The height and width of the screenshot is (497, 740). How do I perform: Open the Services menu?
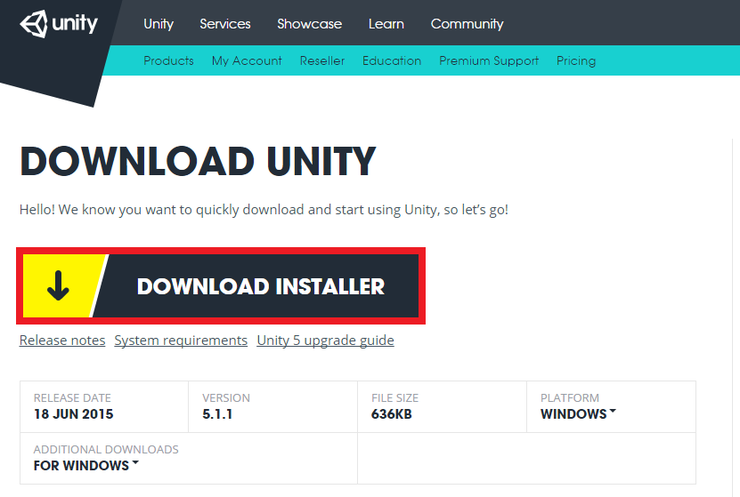point(225,24)
